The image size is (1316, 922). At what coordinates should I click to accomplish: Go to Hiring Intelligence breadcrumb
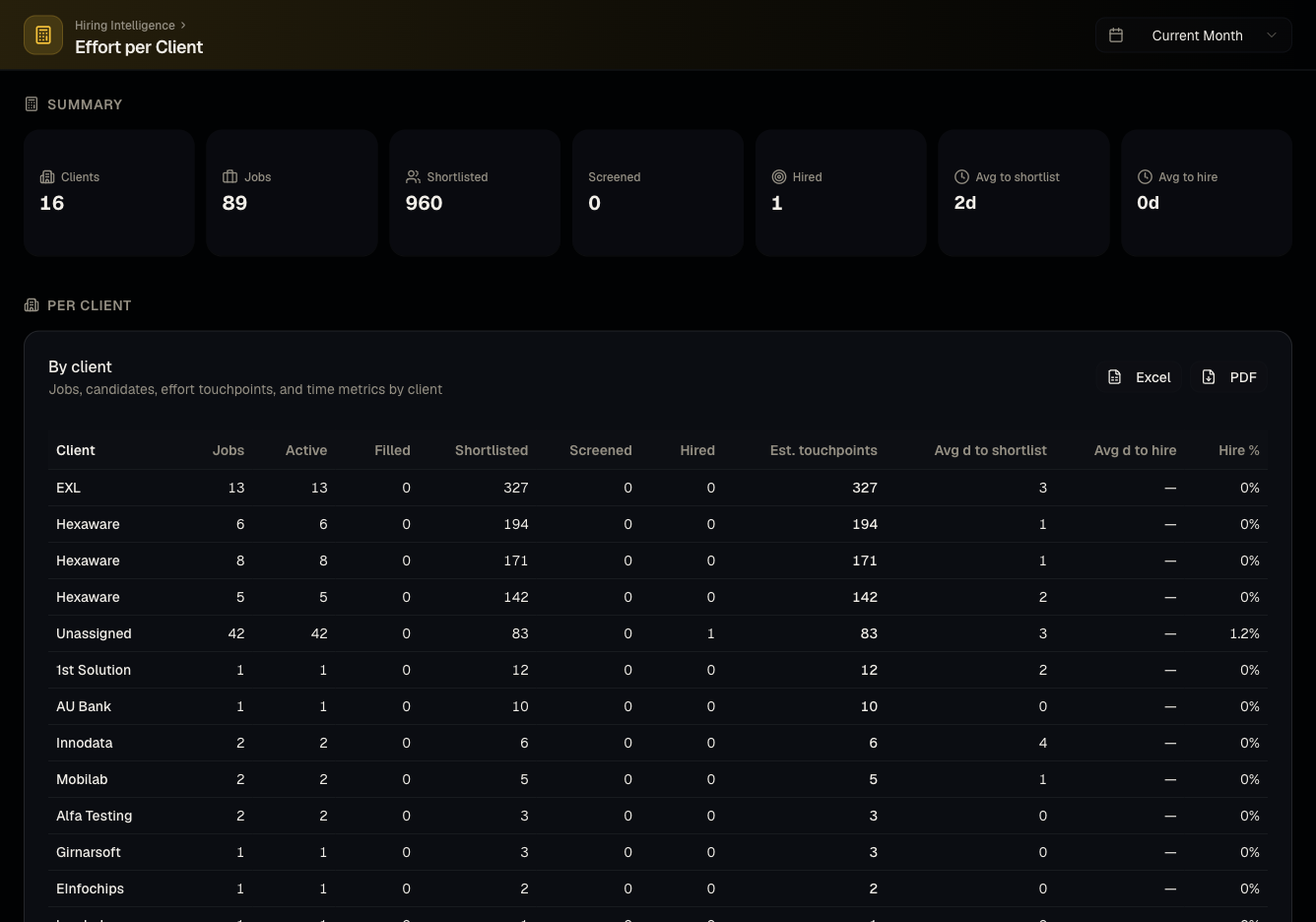pyautogui.click(x=125, y=26)
